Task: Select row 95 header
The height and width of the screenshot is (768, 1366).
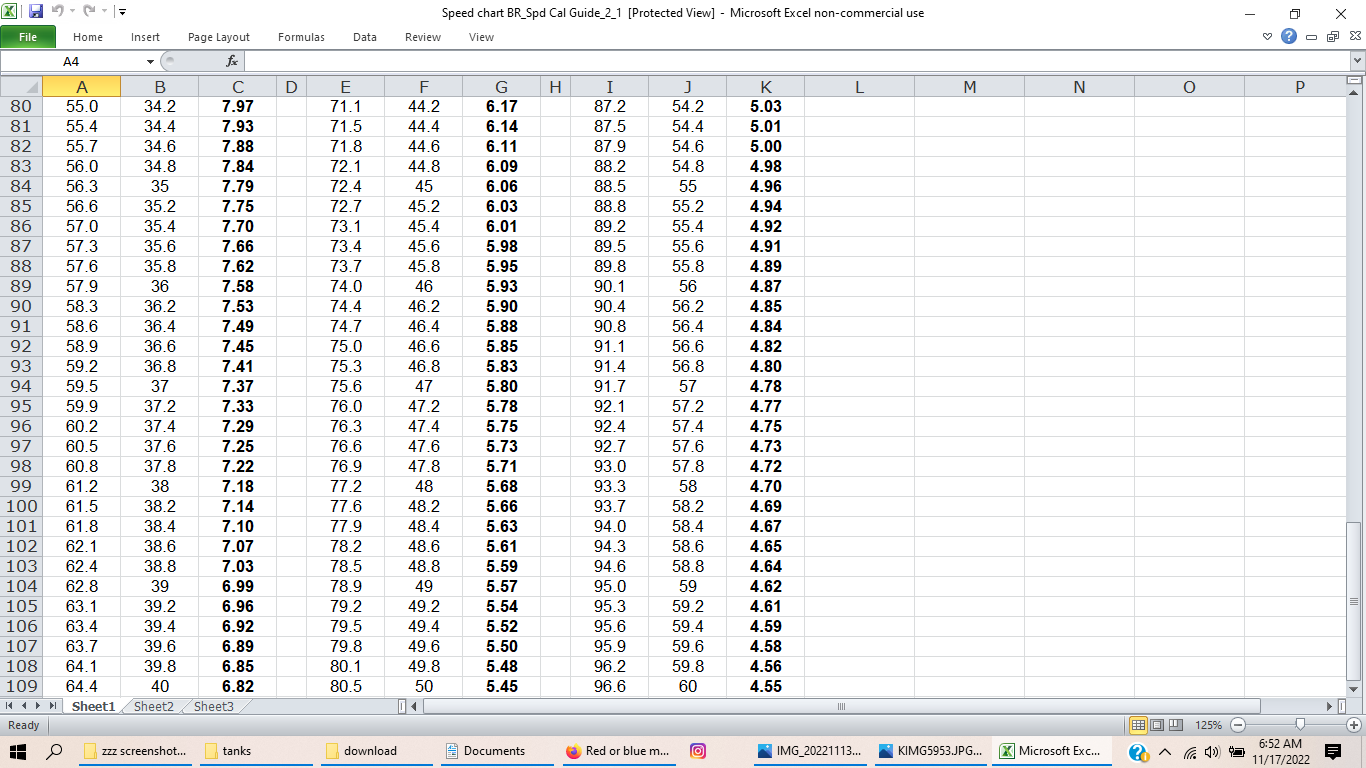Action: tap(21, 406)
